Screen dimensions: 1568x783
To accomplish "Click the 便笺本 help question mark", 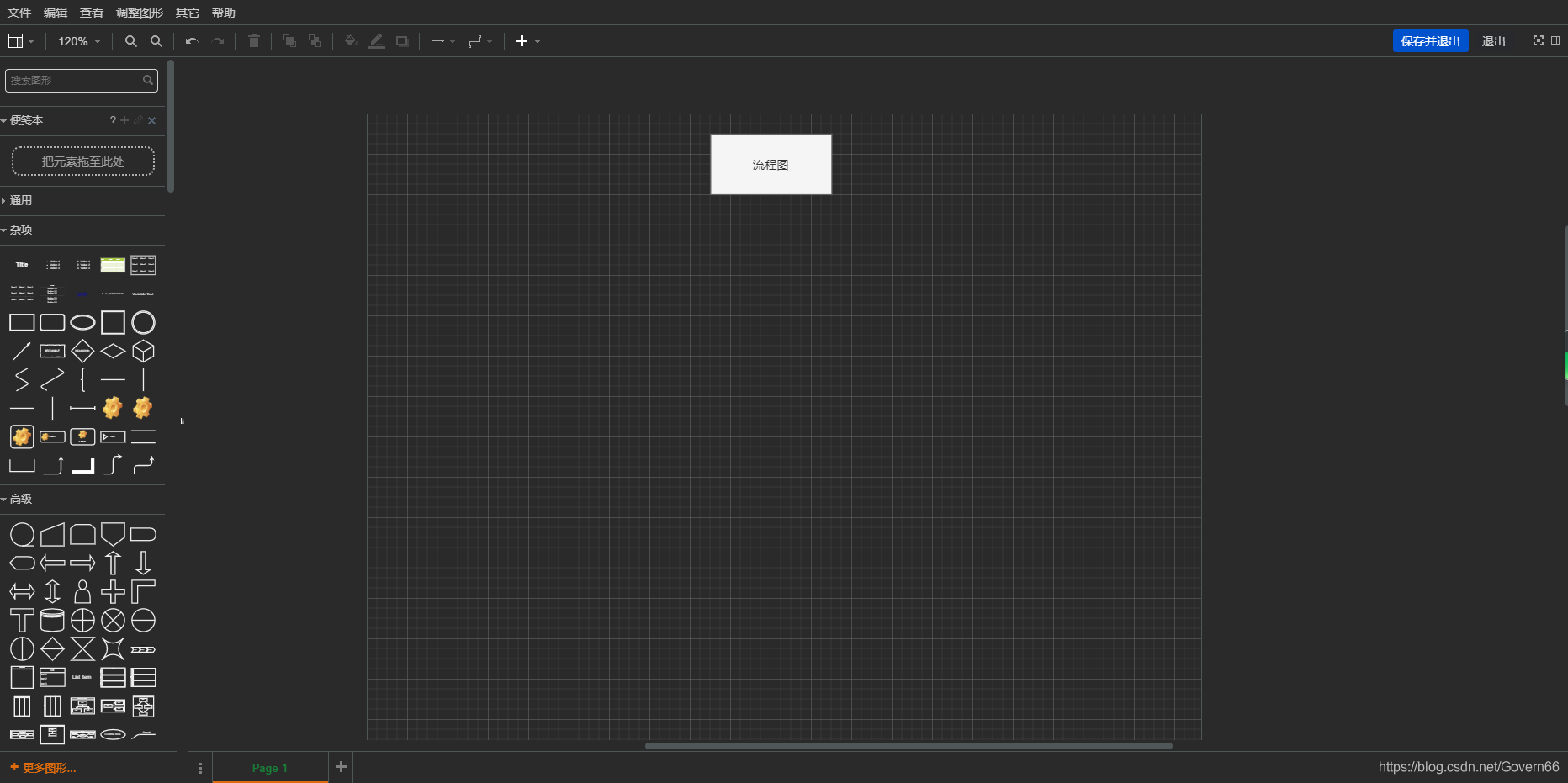I will coord(113,120).
